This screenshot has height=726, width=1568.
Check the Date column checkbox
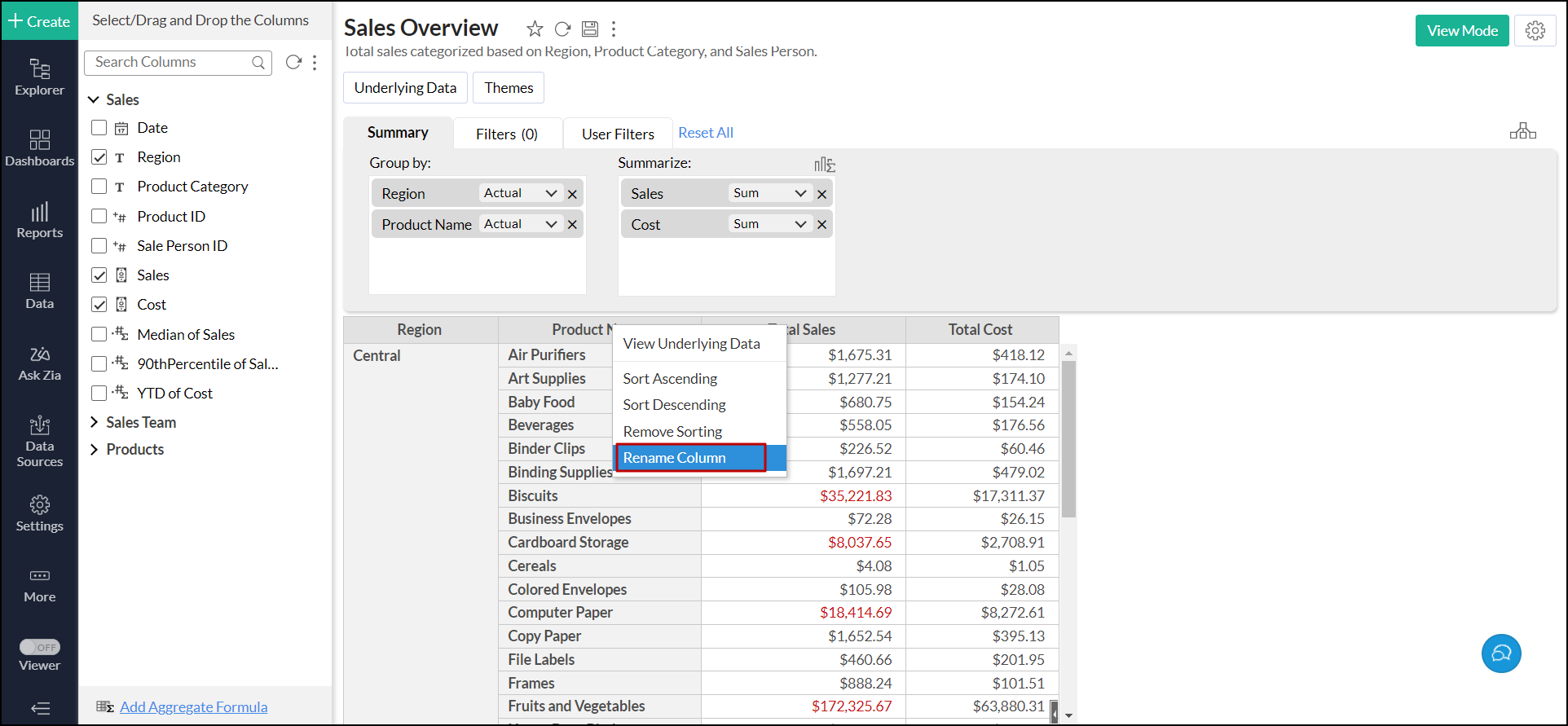[x=99, y=128]
